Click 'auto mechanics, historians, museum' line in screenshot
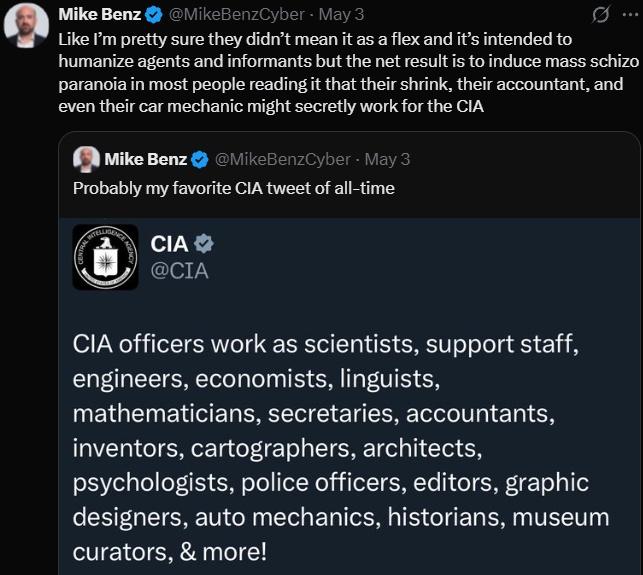643x575 pixels. pyautogui.click(x=340, y=517)
